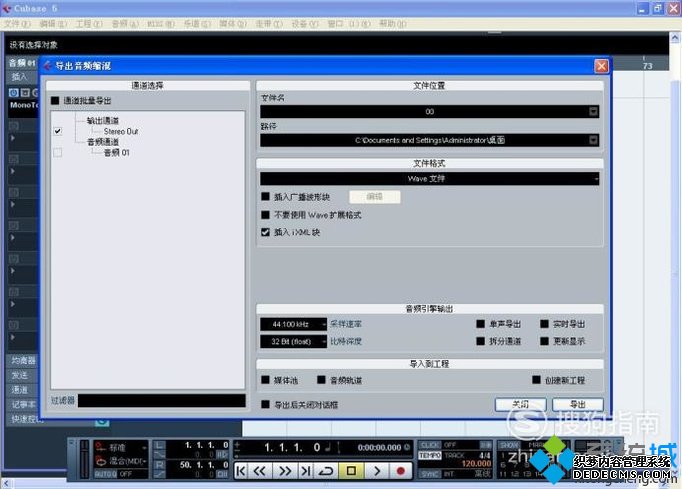Enable 通道批量导出 channel batch export checkbox
This screenshot has height=489, width=682.
point(55,100)
